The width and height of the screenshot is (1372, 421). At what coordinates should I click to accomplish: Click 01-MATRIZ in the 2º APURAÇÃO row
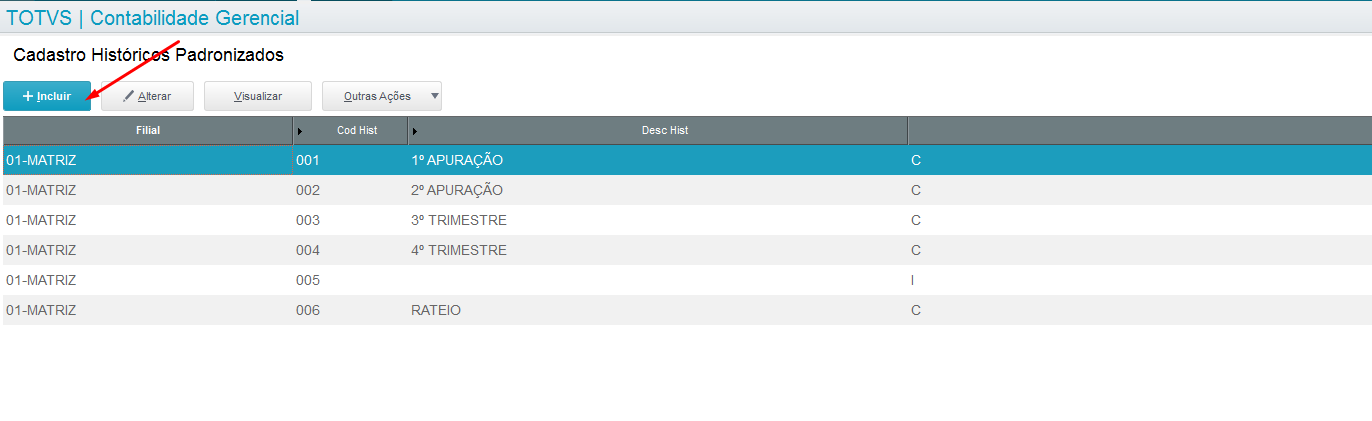click(x=41, y=190)
